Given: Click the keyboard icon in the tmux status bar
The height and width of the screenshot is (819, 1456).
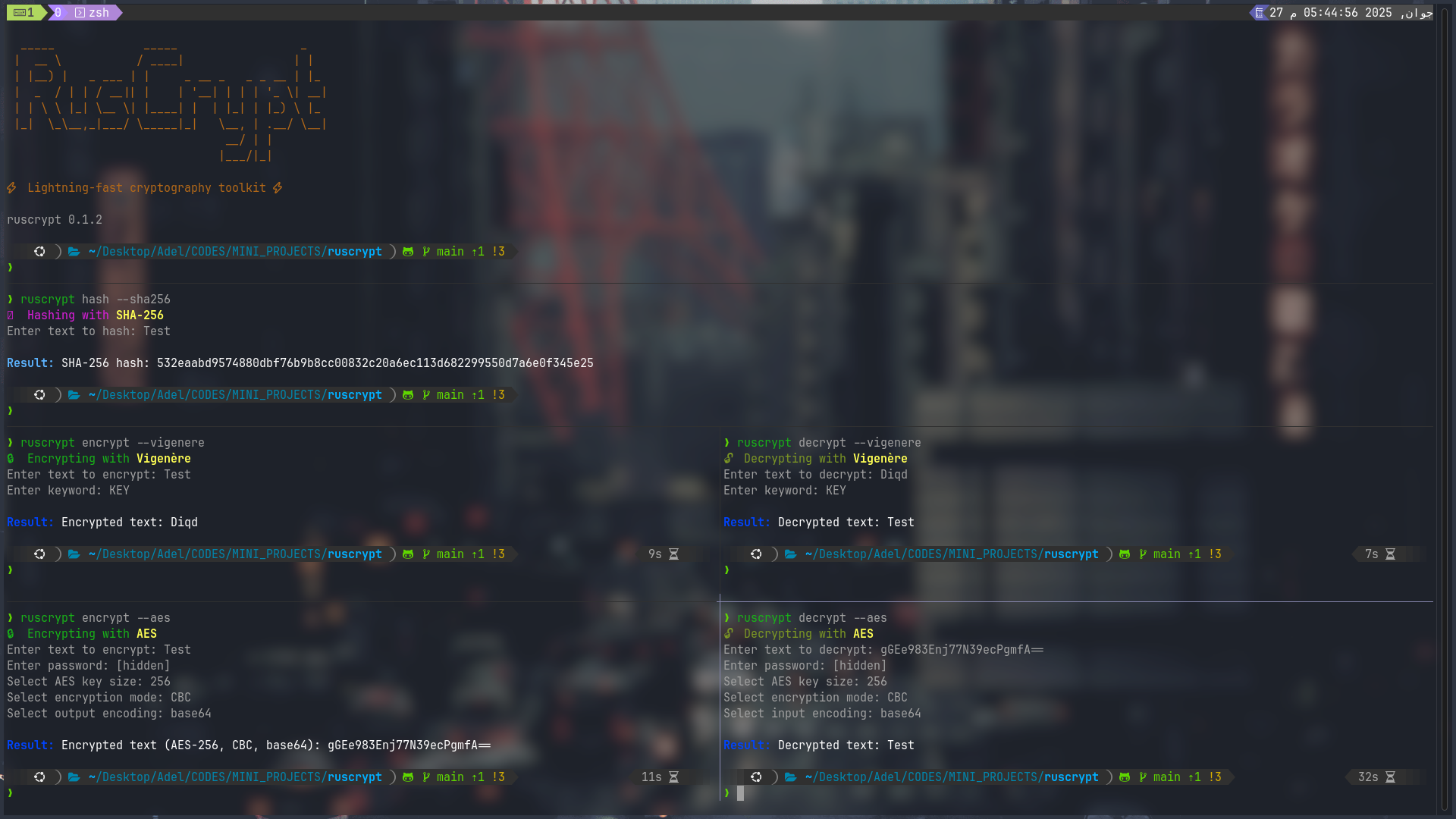Looking at the screenshot, I should [19, 12].
